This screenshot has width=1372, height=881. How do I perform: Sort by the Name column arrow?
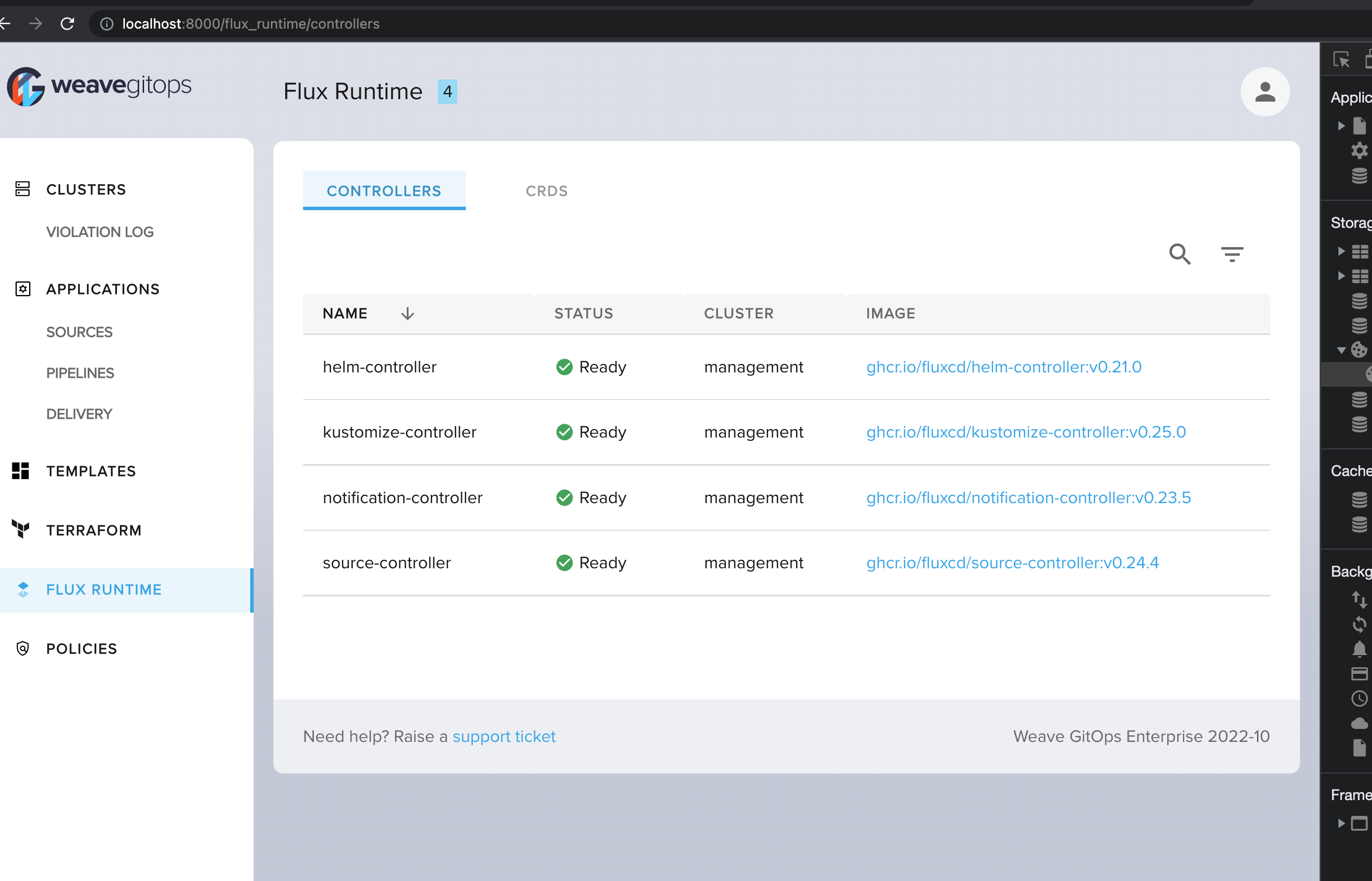tap(408, 314)
